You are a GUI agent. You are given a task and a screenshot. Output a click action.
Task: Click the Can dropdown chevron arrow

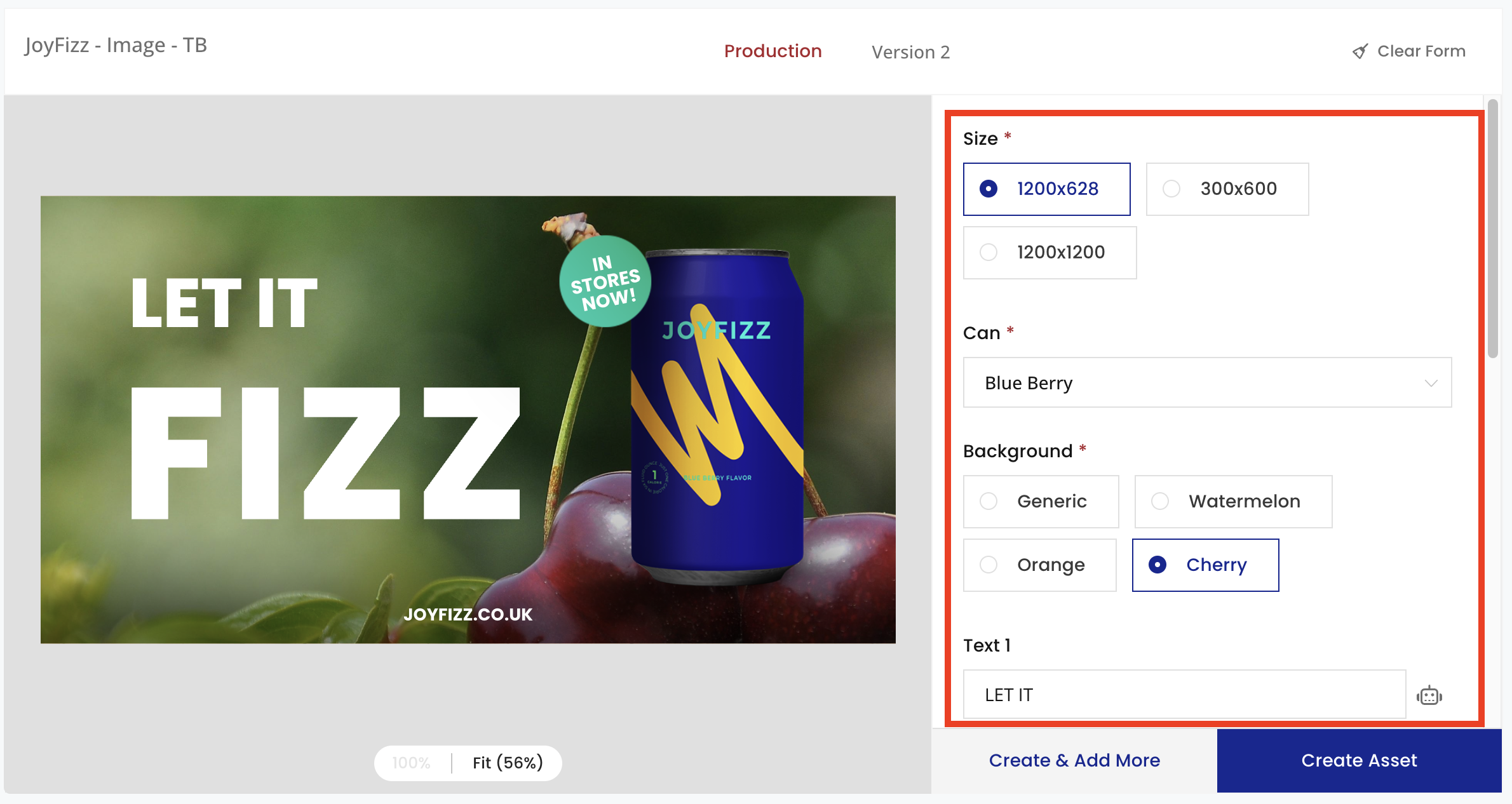[1431, 383]
